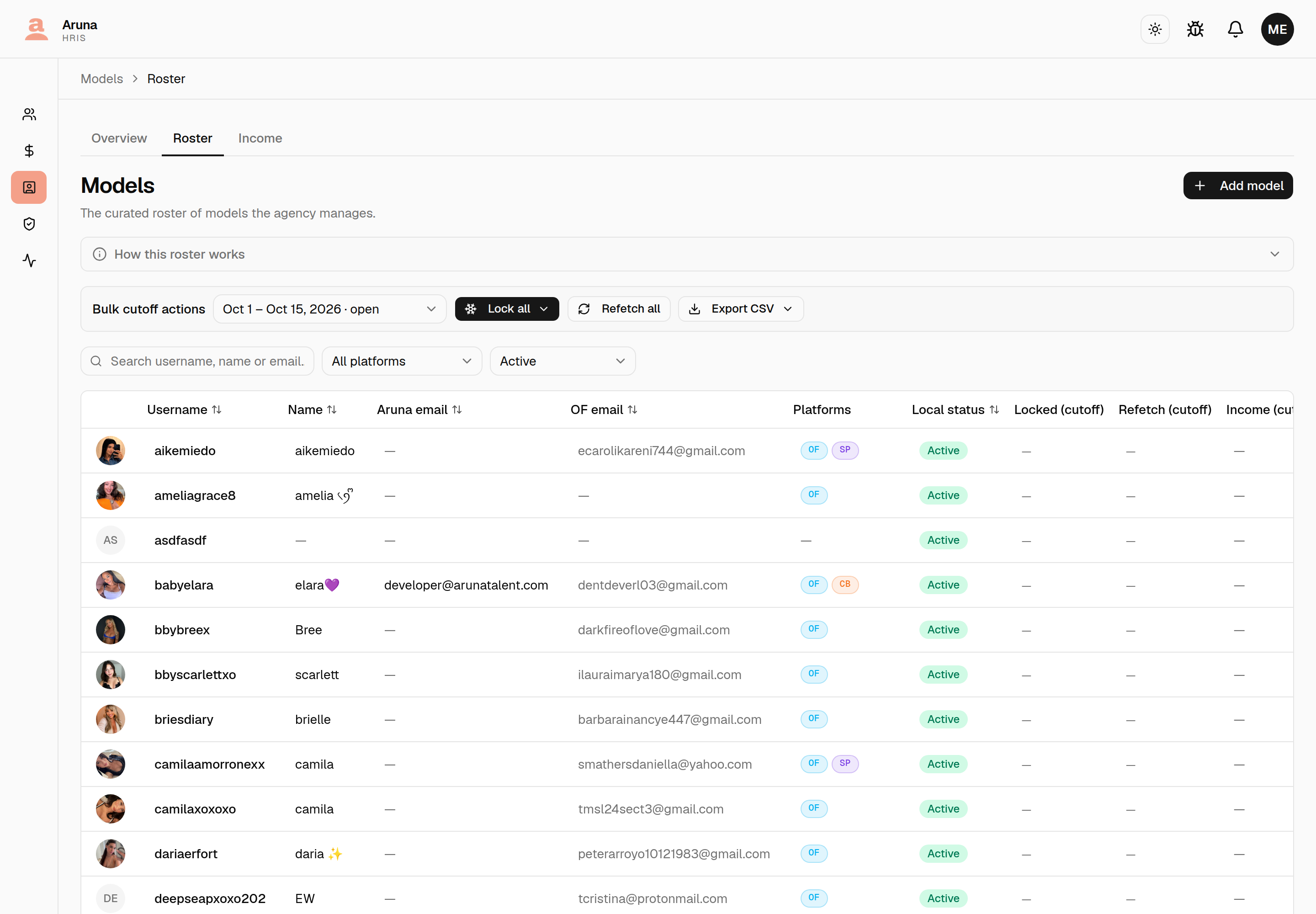Click the username bbybreex
Viewport: 1316px width, 914px height.
click(x=182, y=630)
